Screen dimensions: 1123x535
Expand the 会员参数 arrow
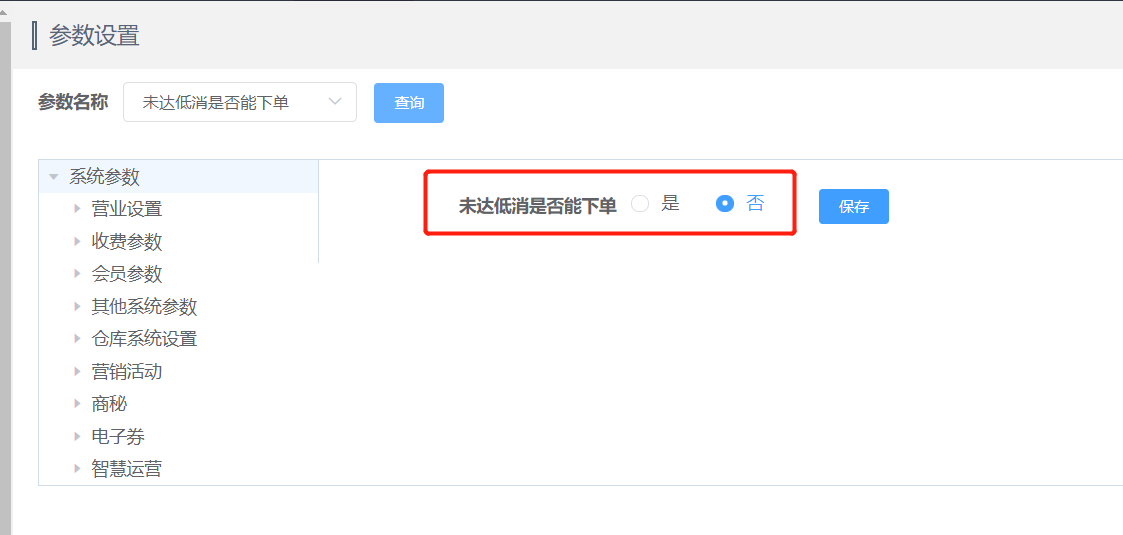click(x=77, y=274)
